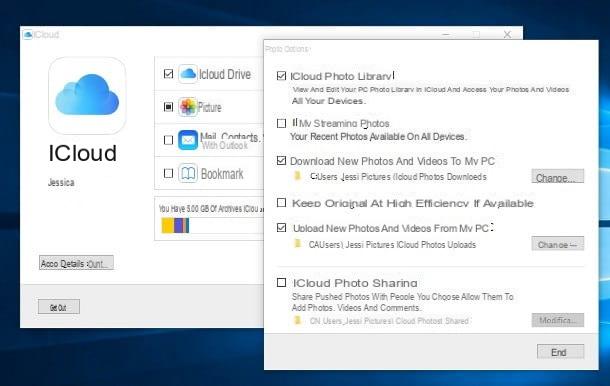The image size is (610, 386).
Task: Click the Cloud Photos Shared path text
Action: [389, 321]
